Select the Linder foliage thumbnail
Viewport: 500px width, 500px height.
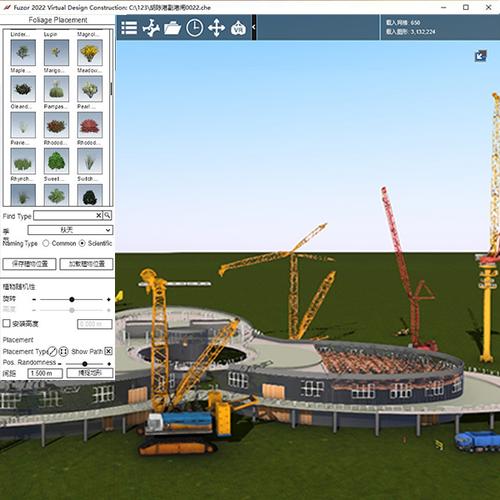pos(23,52)
